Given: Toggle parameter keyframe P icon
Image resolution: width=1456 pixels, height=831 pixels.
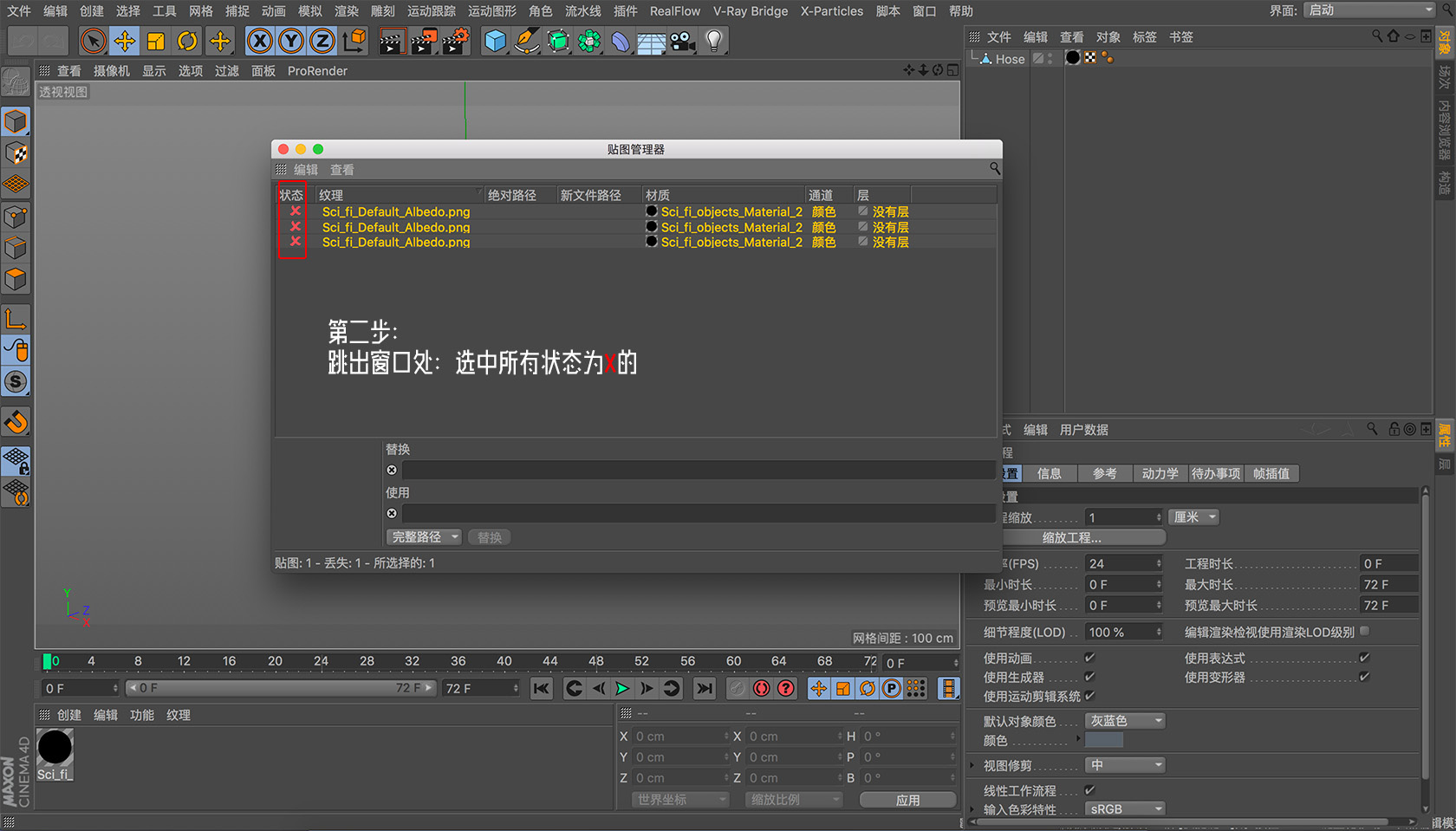Looking at the screenshot, I should (x=892, y=688).
